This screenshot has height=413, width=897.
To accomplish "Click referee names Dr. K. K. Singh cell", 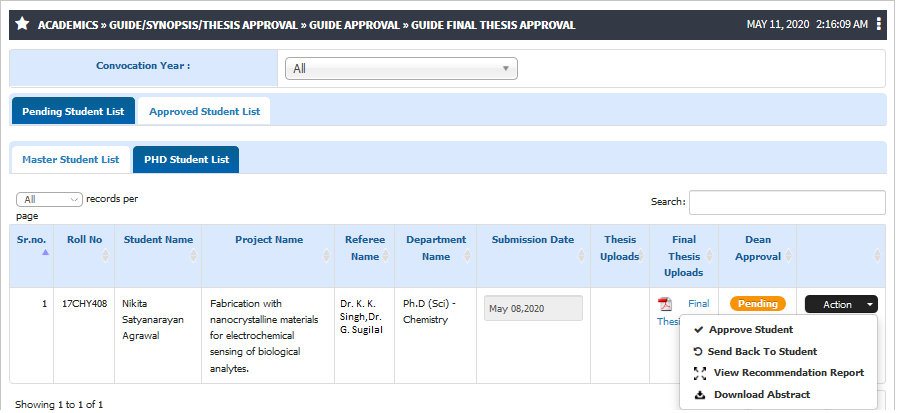I will [362, 316].
